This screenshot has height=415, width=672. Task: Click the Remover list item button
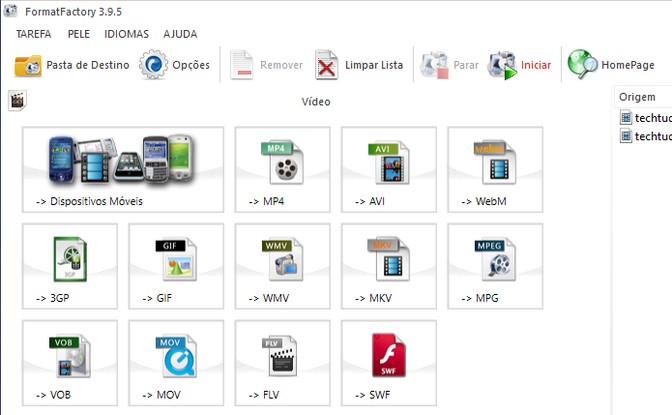click(x=266, y=65)
